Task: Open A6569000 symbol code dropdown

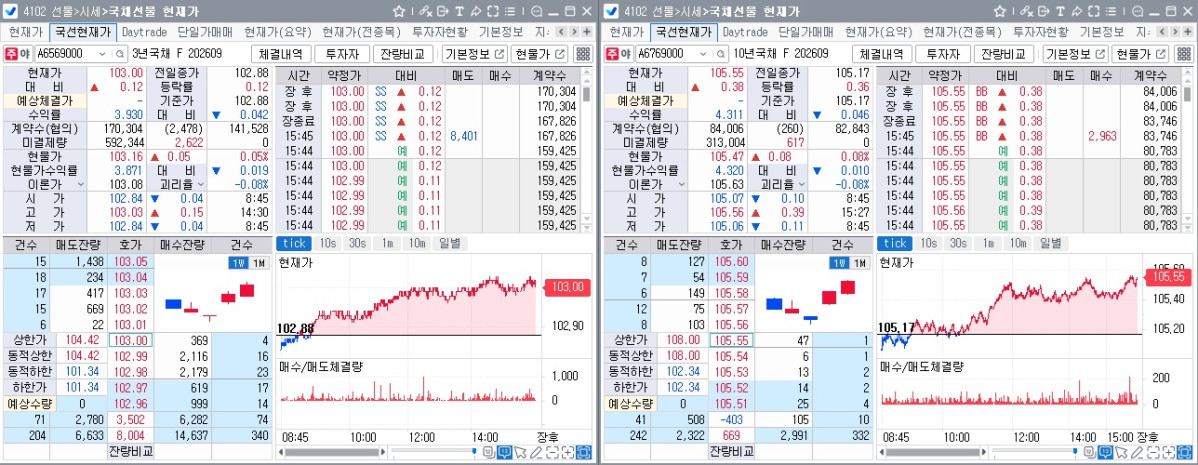Action: (x=102, y=54)
